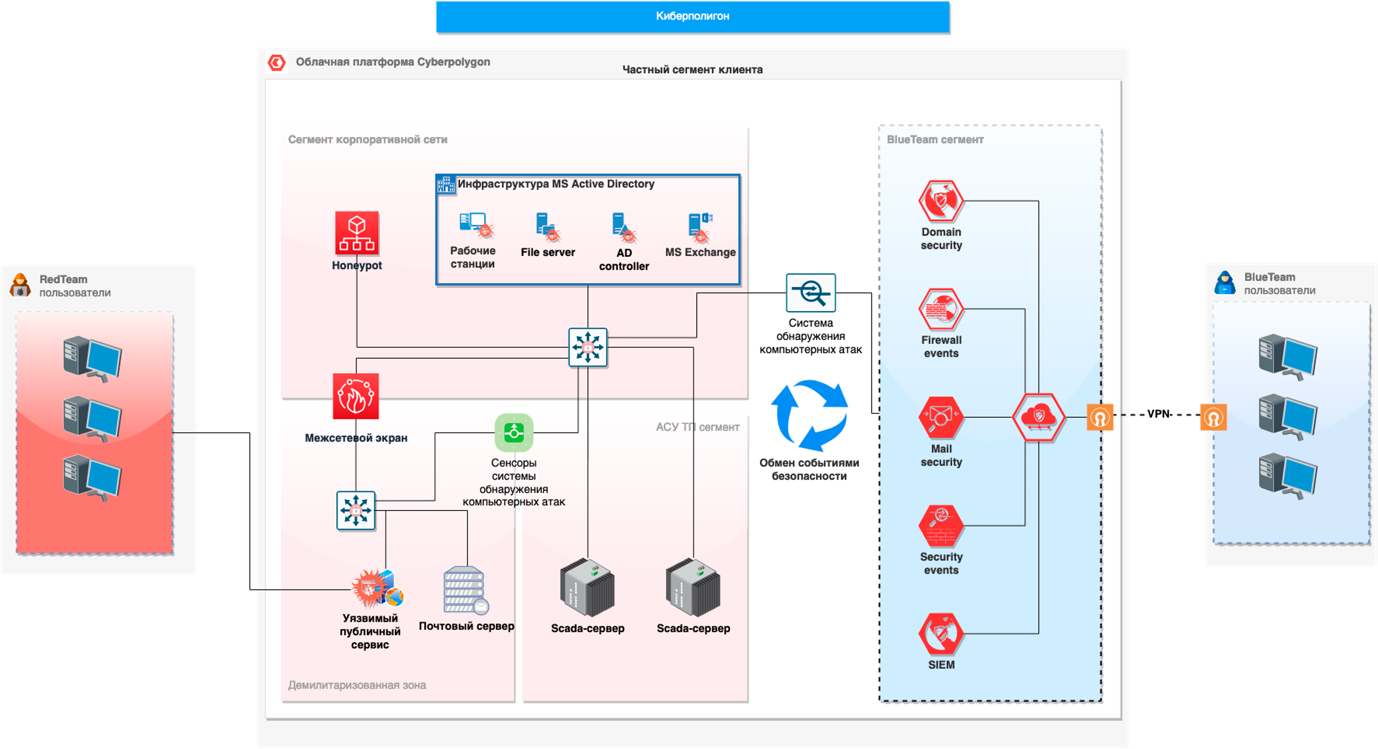Click the File server icon
The width and height of the screenshot is (1378, 749).
click(x=547, y=227)
